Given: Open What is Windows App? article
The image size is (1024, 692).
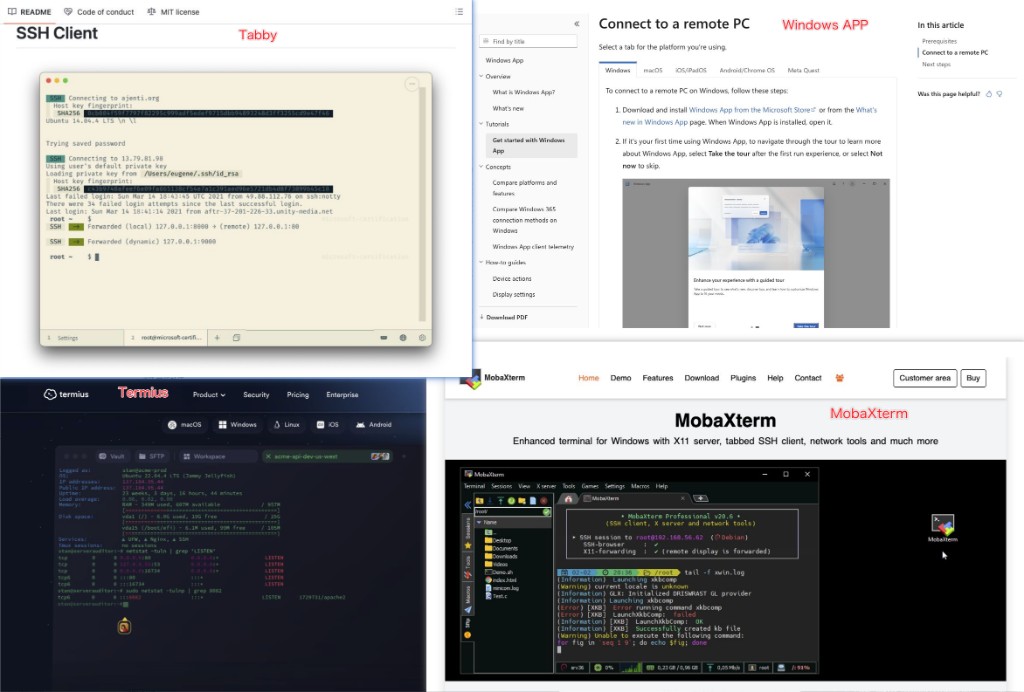Looking at the screenshot, I should pos(523,92).
